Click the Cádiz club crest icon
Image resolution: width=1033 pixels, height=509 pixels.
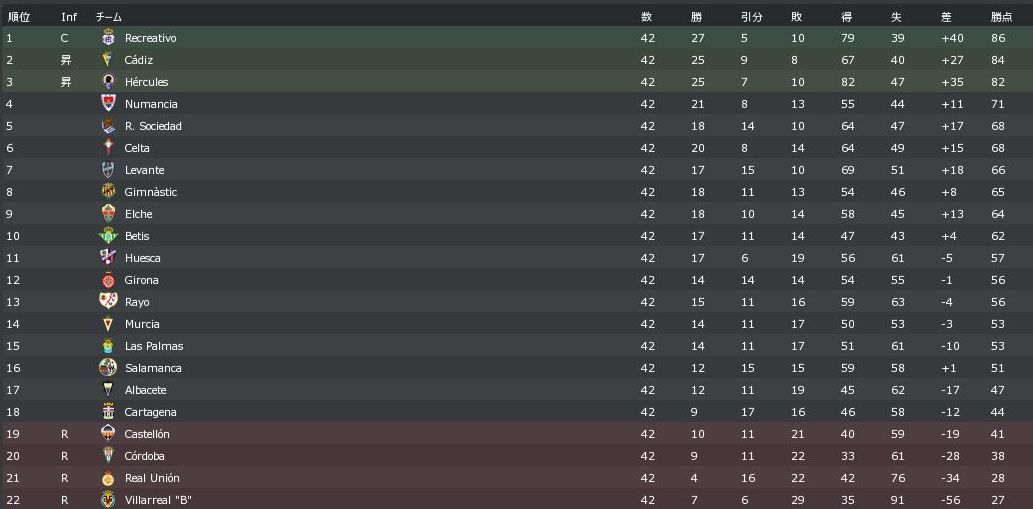[109, 60]
